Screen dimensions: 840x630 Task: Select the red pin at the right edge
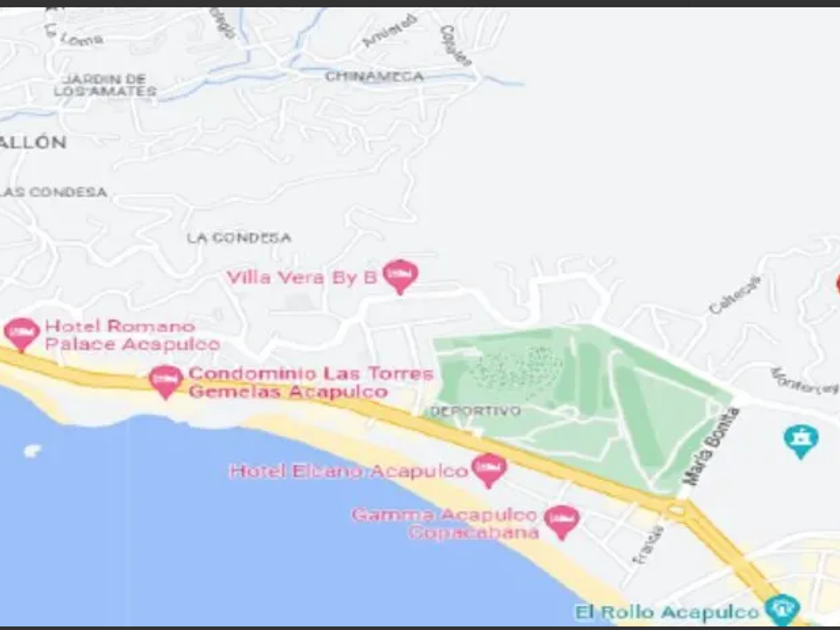838,284
